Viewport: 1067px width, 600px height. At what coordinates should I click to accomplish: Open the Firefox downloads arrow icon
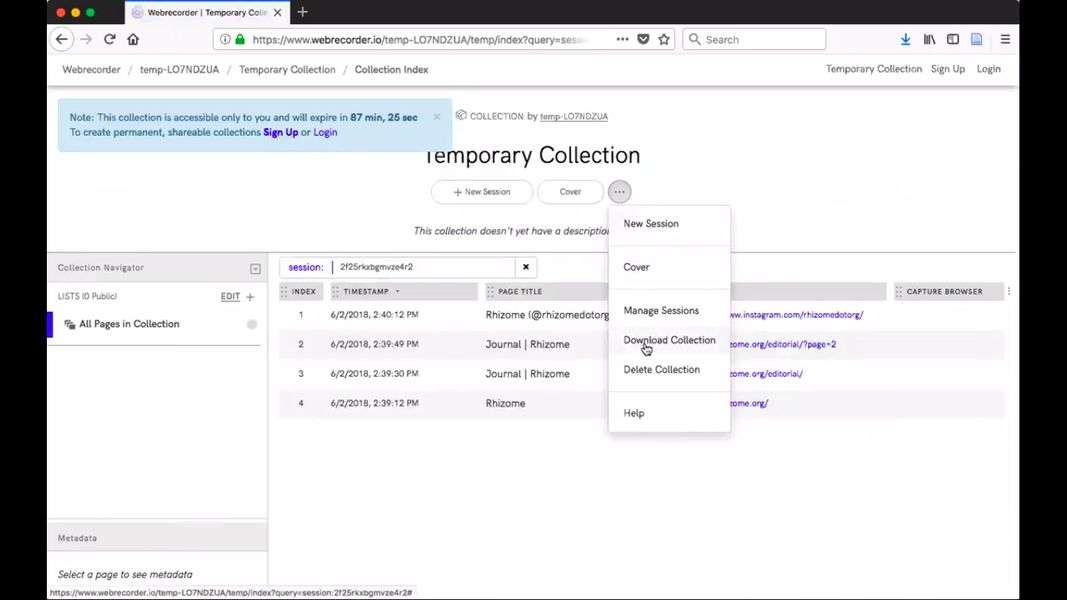pos(905,39)
